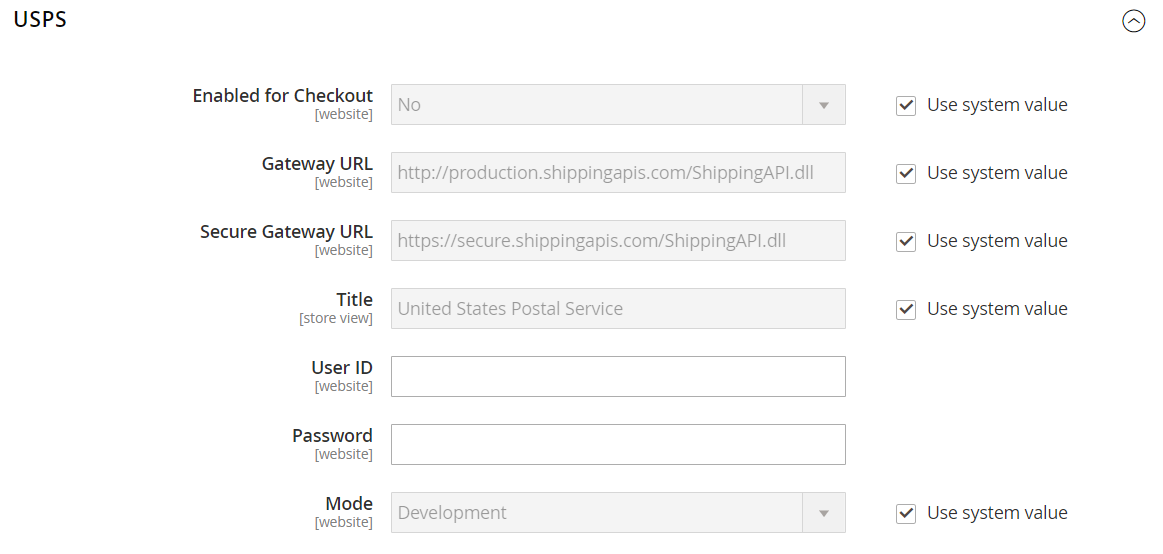Click the Gateway URL input field
The width and height of the screenshot is (1163, 554).
(618, 172)
